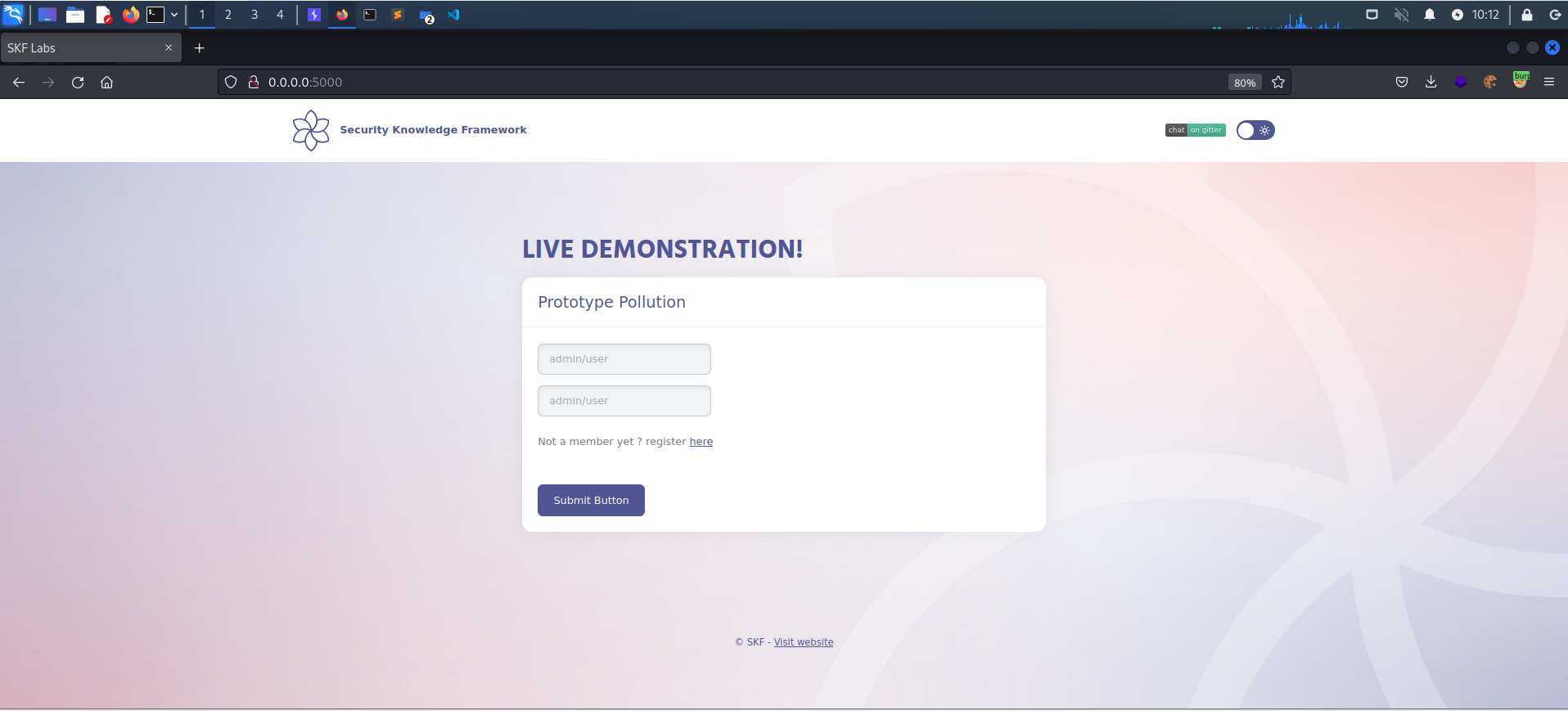Open the burp proxy extension icon

coord(1521,80)
